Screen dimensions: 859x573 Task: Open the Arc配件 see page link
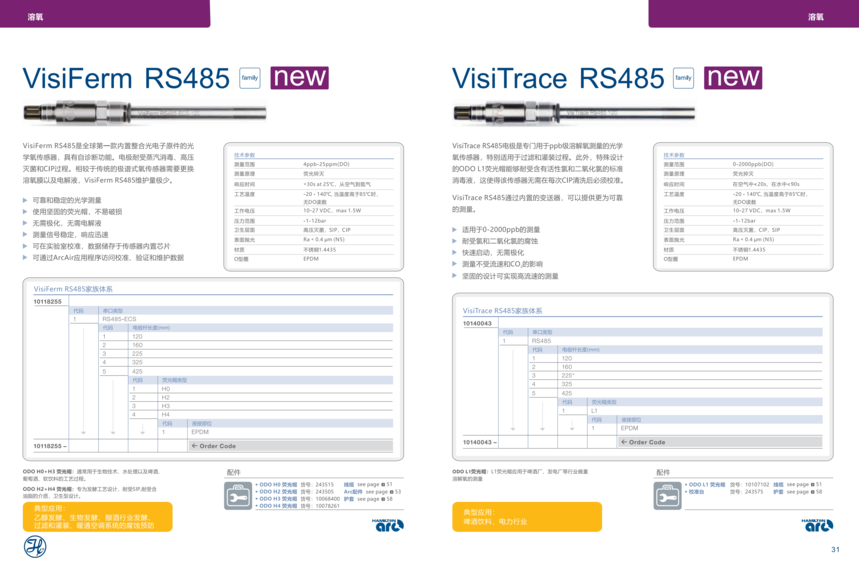pos(373,492)
